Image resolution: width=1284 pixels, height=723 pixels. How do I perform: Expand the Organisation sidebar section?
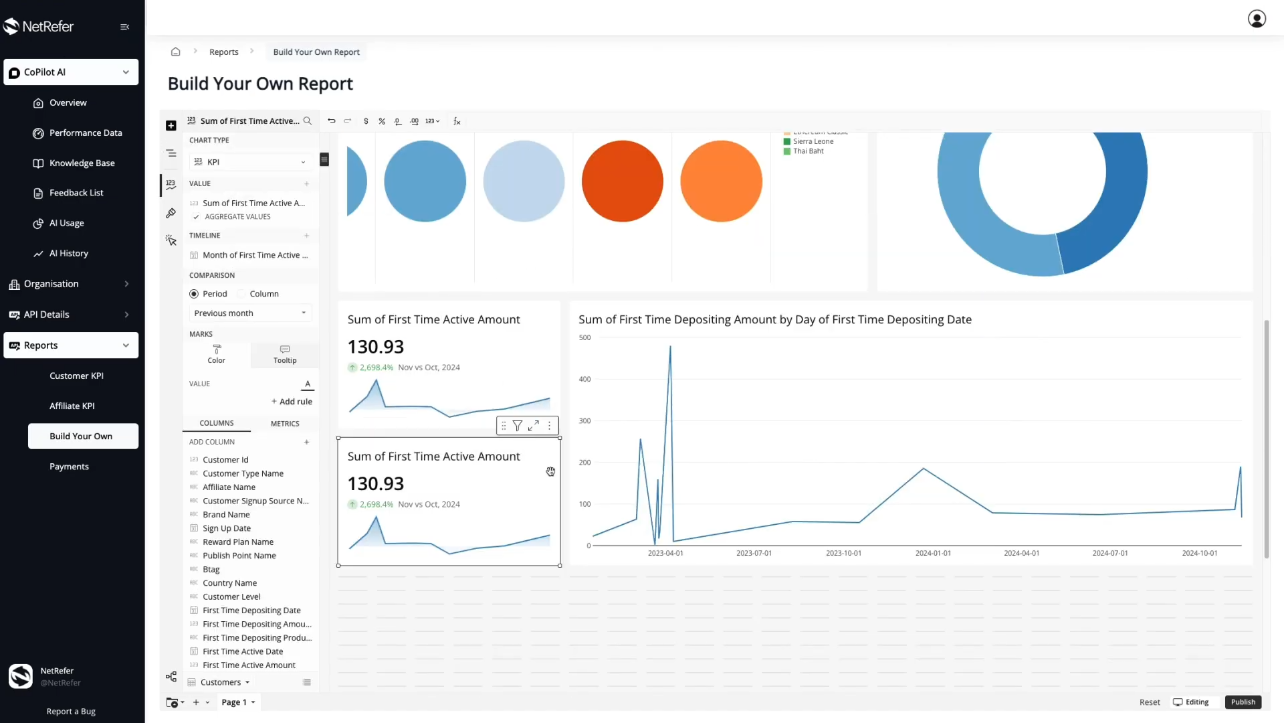(71, 284)
